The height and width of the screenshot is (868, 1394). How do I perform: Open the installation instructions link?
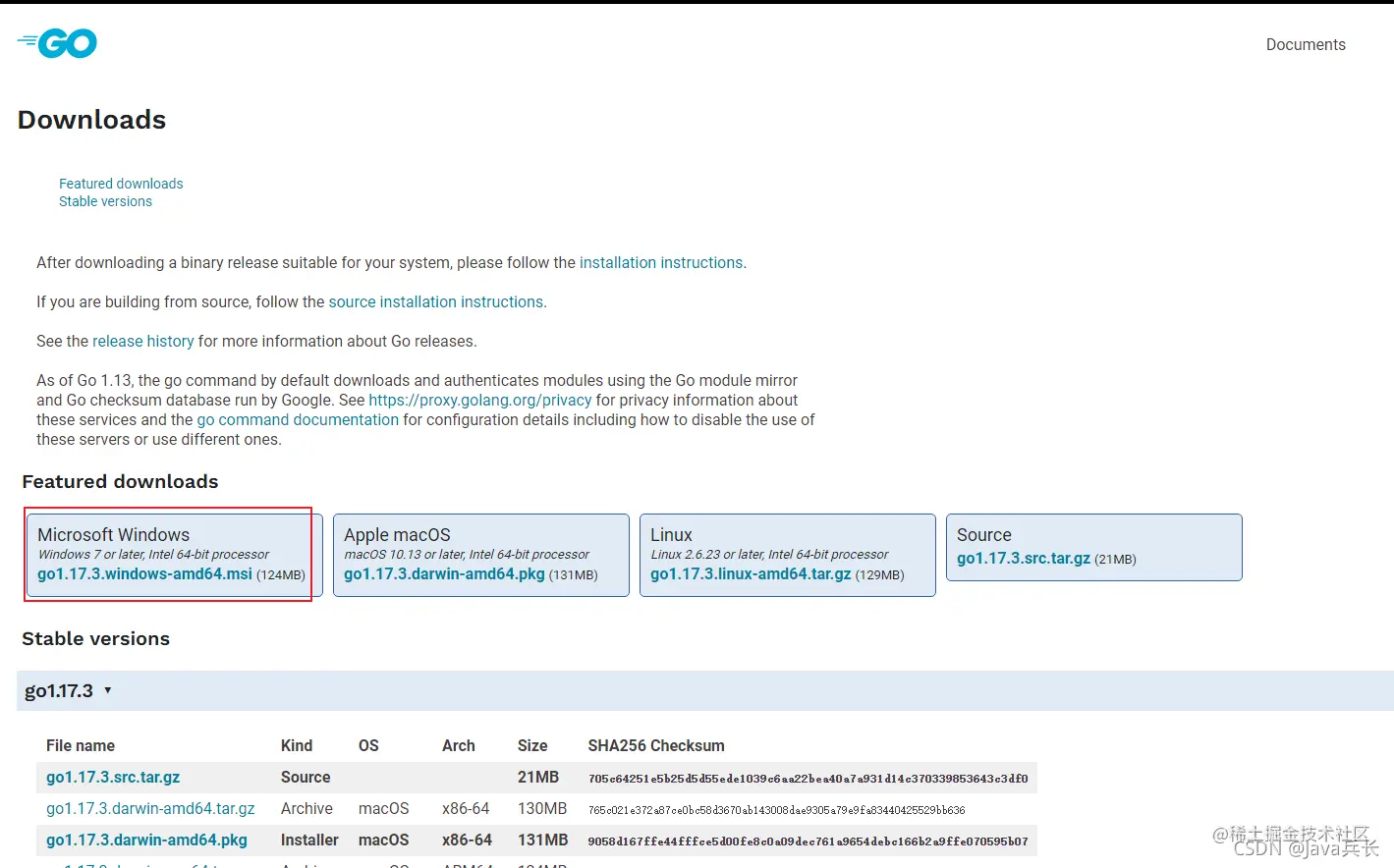coord(661,262)
